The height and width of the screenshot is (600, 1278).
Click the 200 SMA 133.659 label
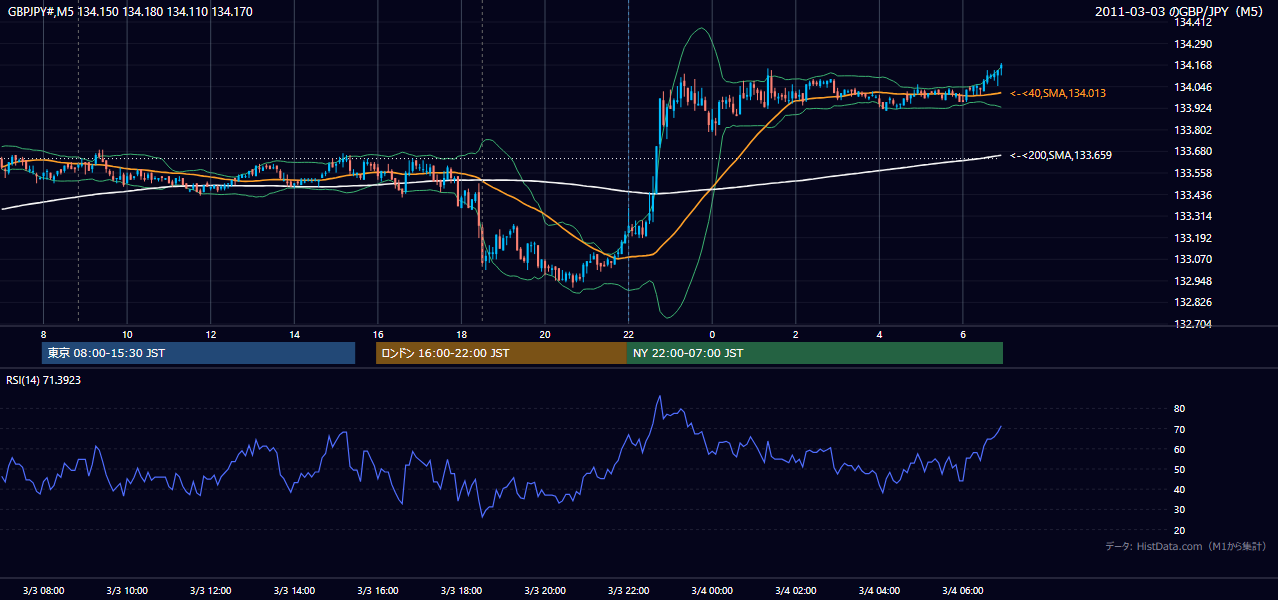click(x=1061, y=155)
